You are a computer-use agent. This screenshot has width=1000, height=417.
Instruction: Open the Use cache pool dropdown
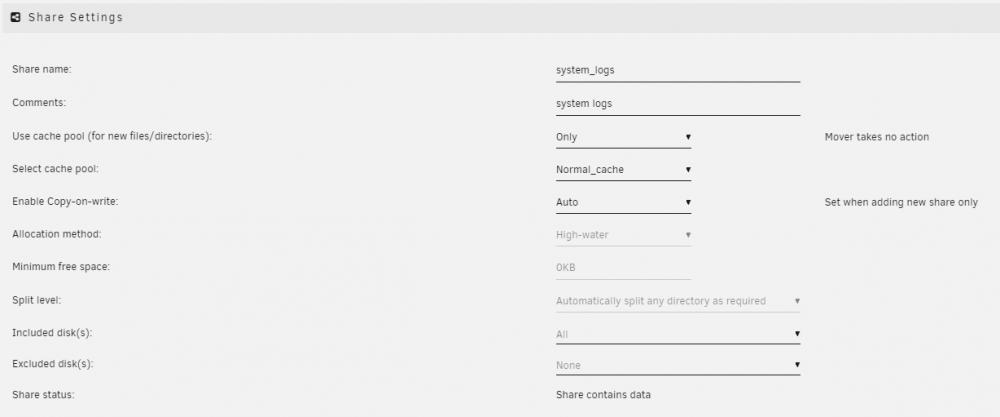(624, 137)
